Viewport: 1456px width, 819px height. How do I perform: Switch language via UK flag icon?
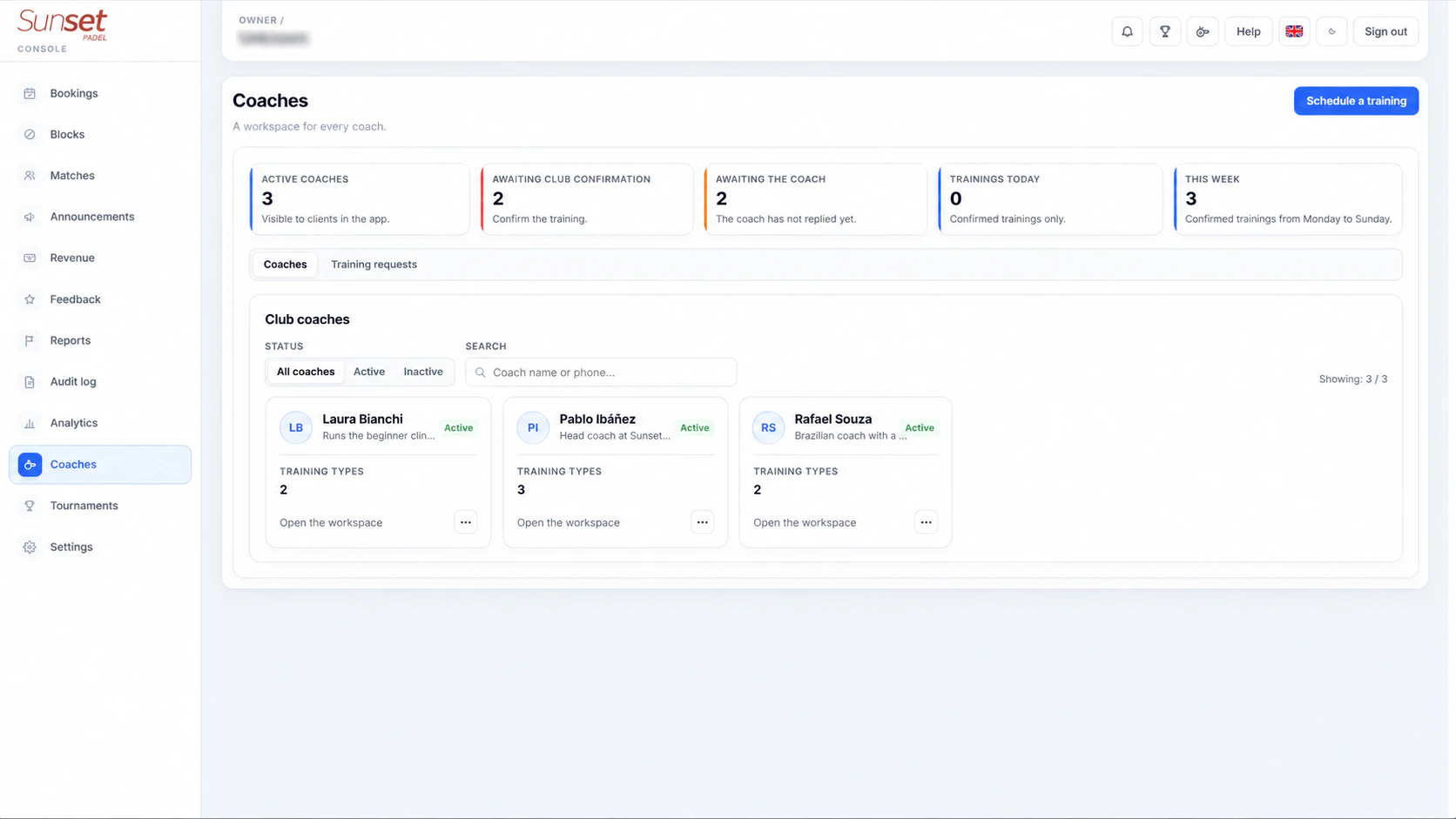click(x=1294, y=31)
